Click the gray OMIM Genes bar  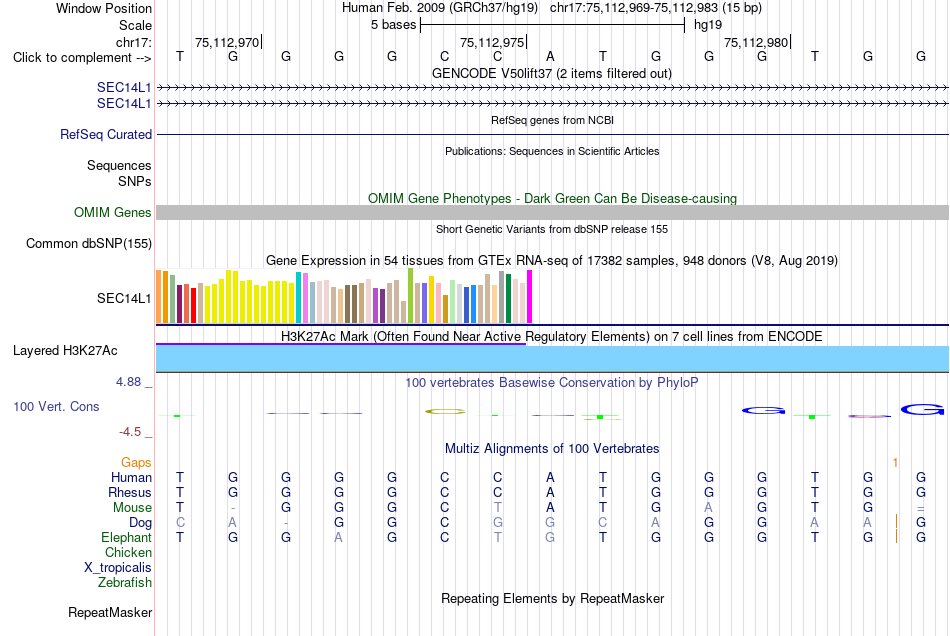tap(552, 212)
